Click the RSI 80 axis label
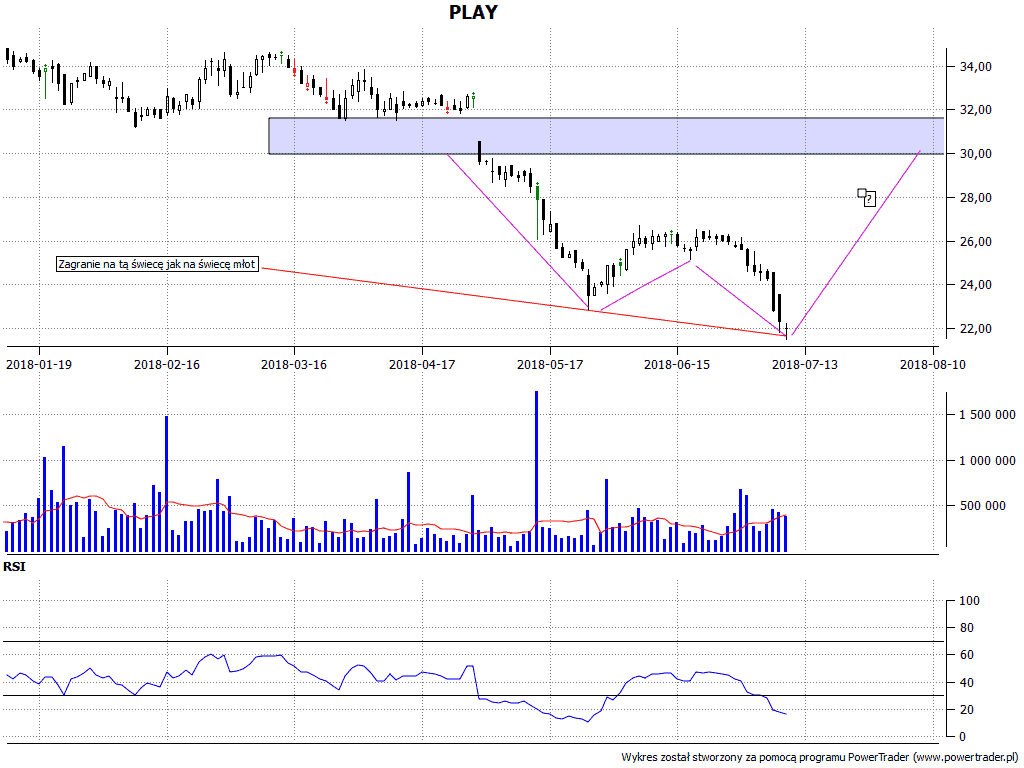The height and width of the screenshot is (768, 1024). tap(966, 628)
